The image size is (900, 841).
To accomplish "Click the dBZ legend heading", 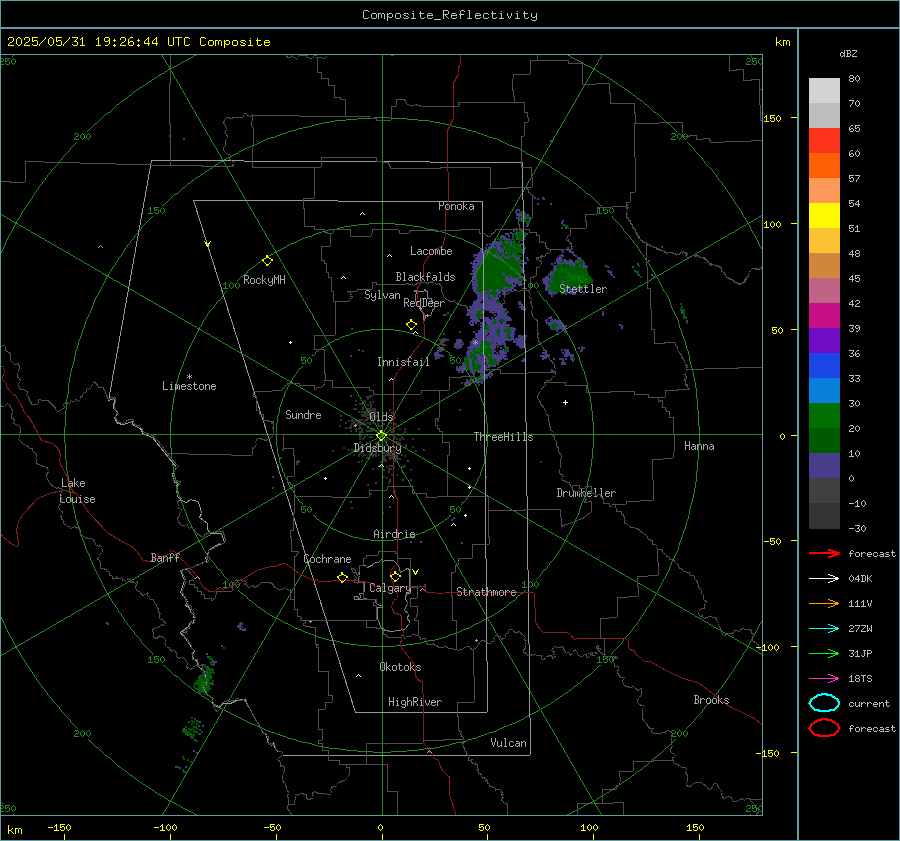I will click(x=848, y=54).
